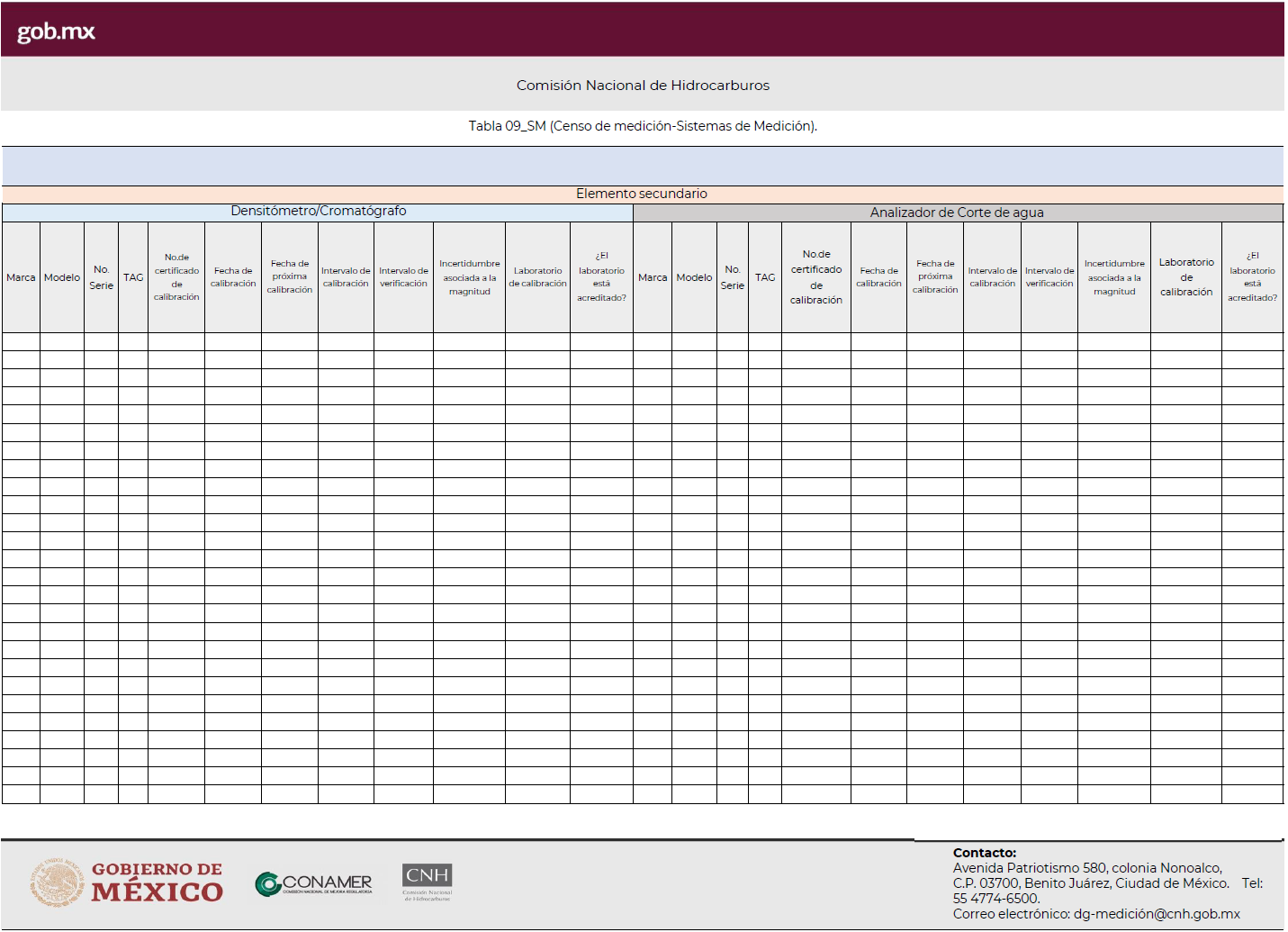Screen dimensions: 1288x932
Task: Select the Densitómetro/Cromatógrafo section header
Action: [318, 212]
